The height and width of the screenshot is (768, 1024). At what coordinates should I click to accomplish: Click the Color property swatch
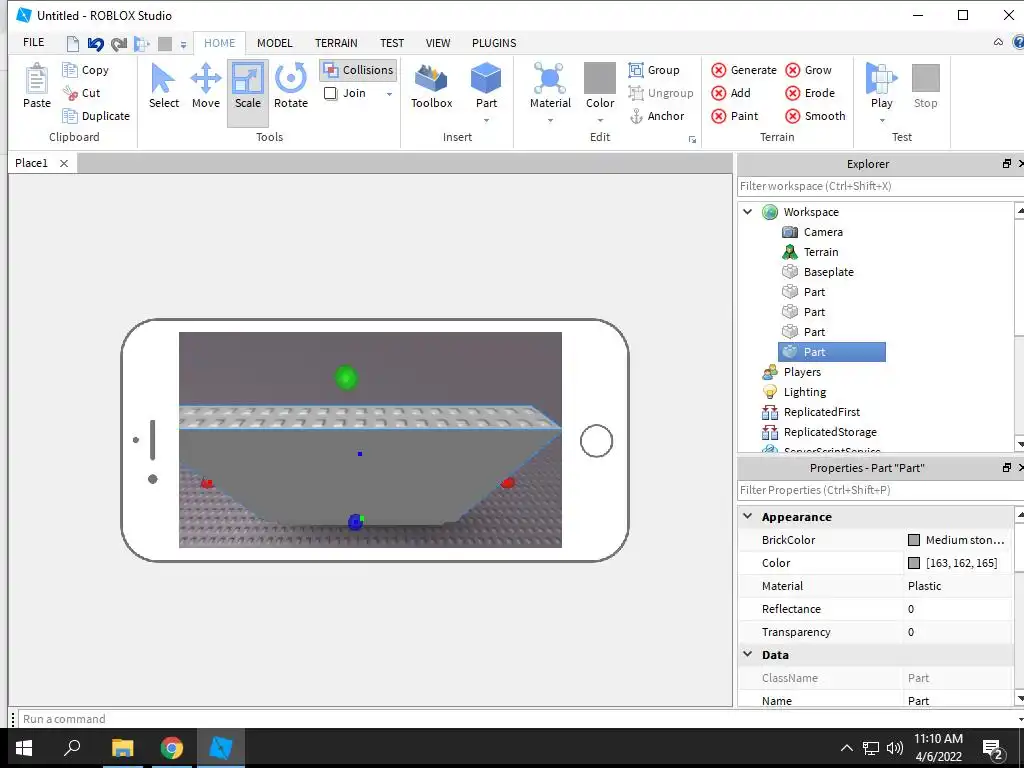point(914,563)
